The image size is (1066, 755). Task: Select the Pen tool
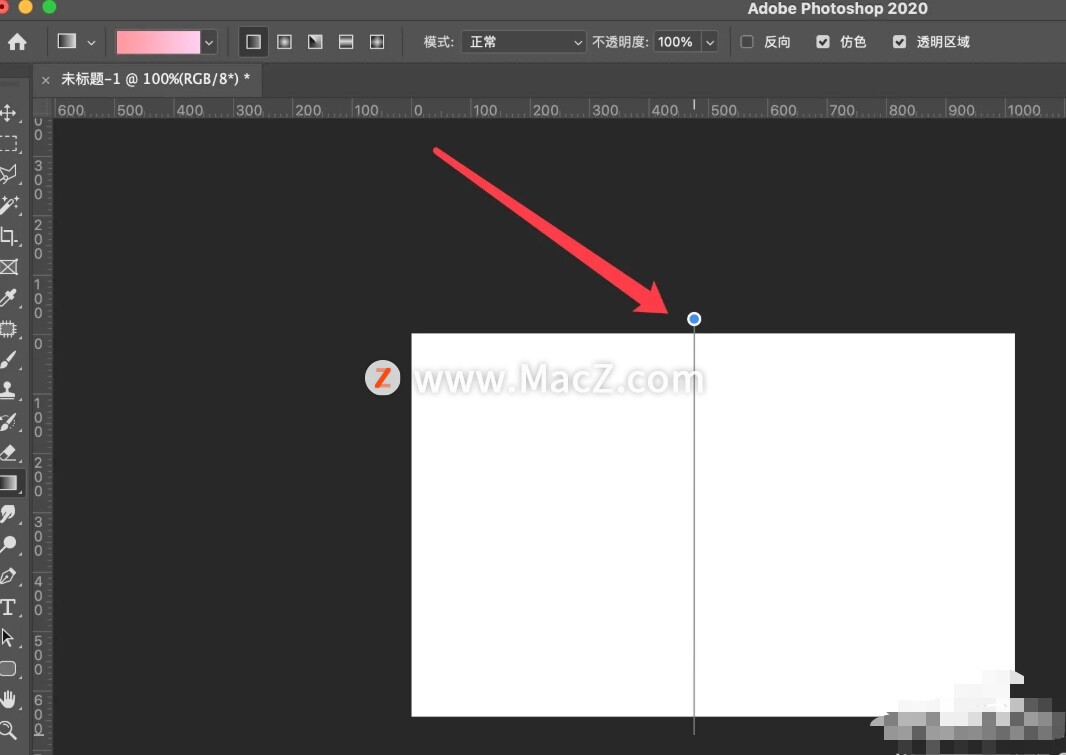click(x=9, y=576)
